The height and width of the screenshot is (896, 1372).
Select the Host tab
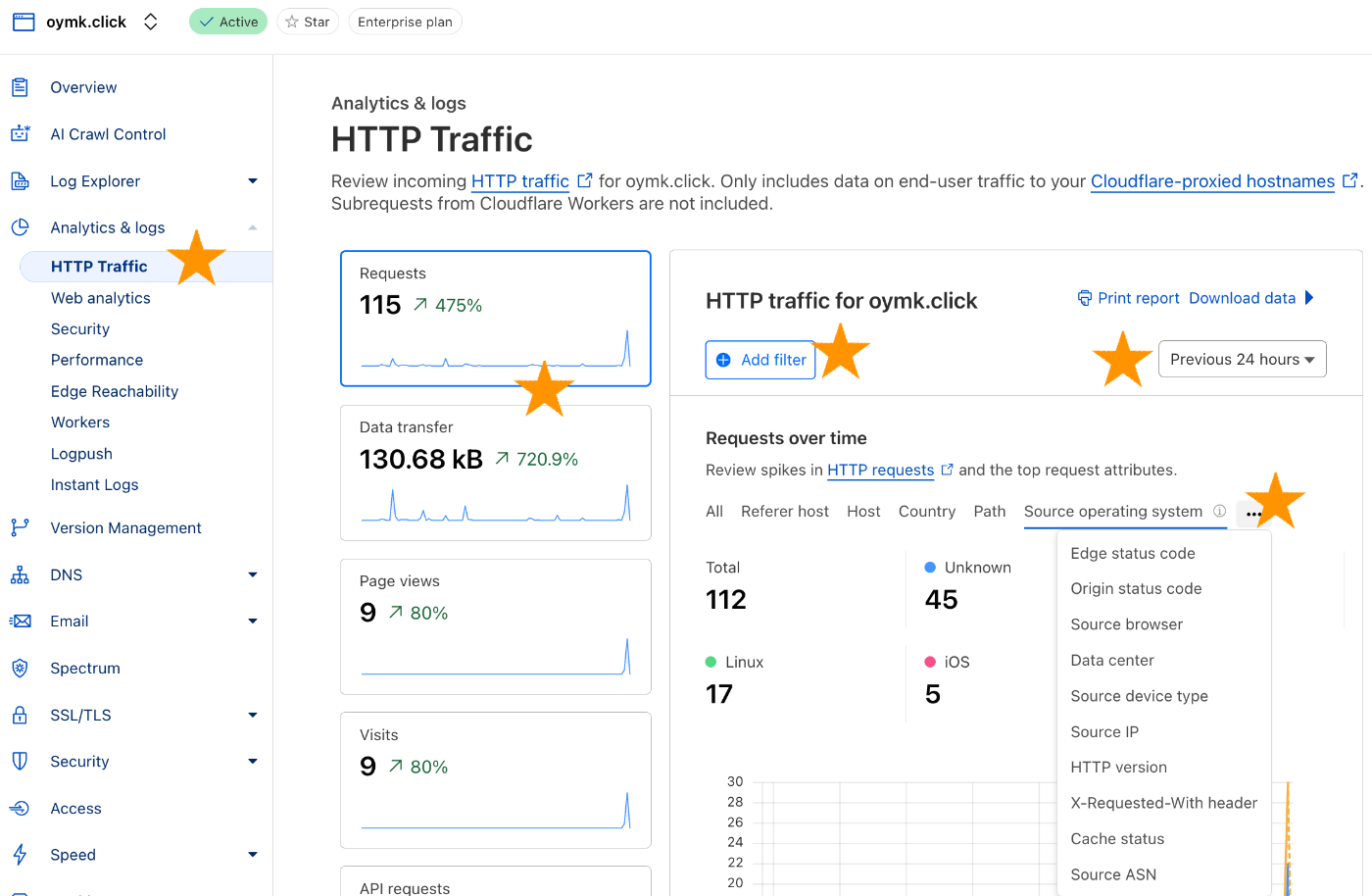(x=863, y=511)
